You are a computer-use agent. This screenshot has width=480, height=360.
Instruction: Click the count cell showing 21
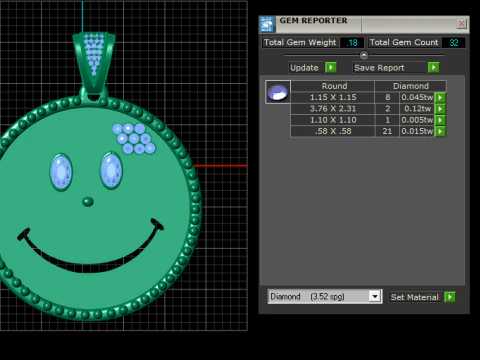click(x=387, y=131)
